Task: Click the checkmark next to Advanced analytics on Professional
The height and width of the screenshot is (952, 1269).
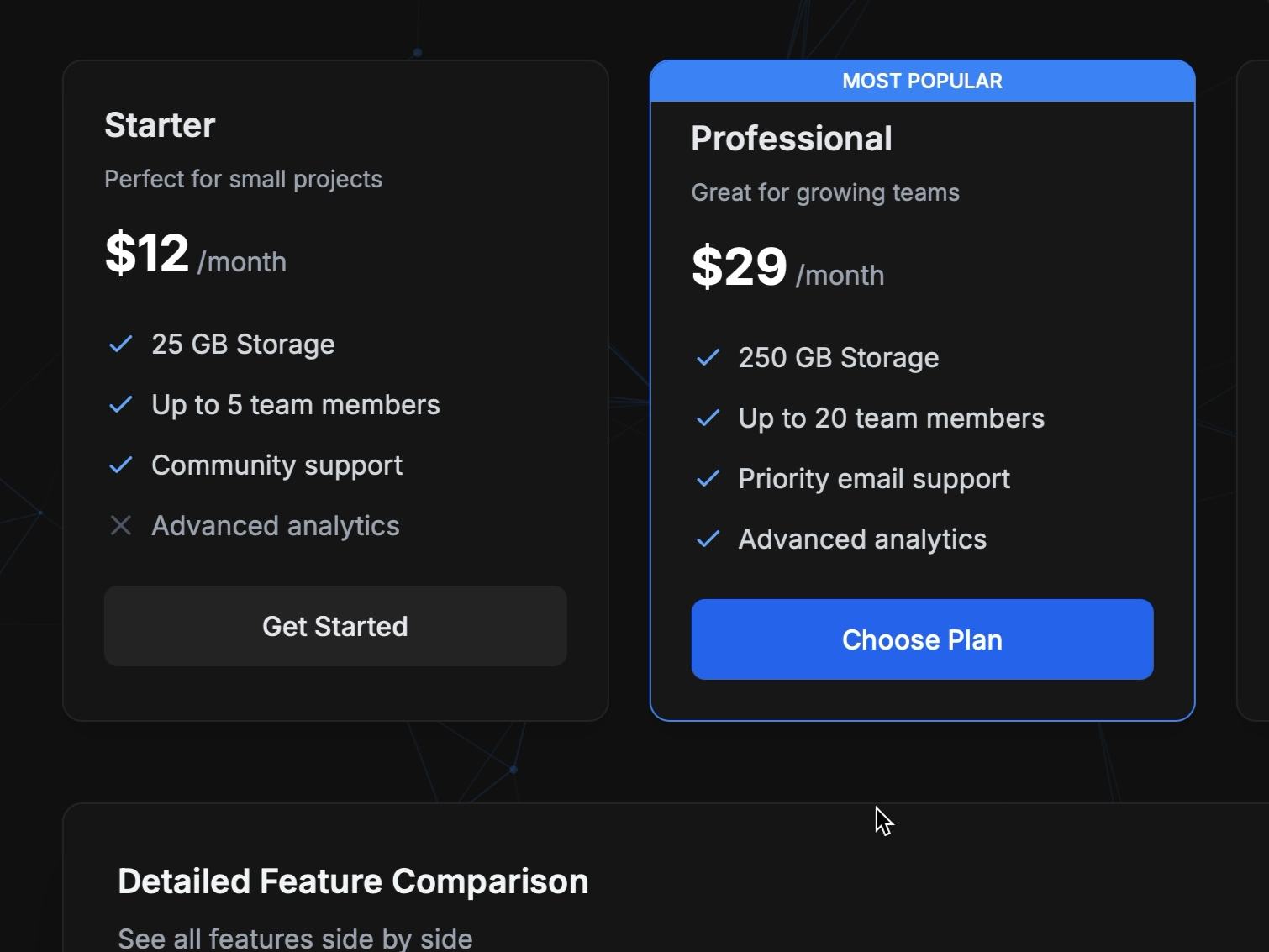Action: click(708, 539)
